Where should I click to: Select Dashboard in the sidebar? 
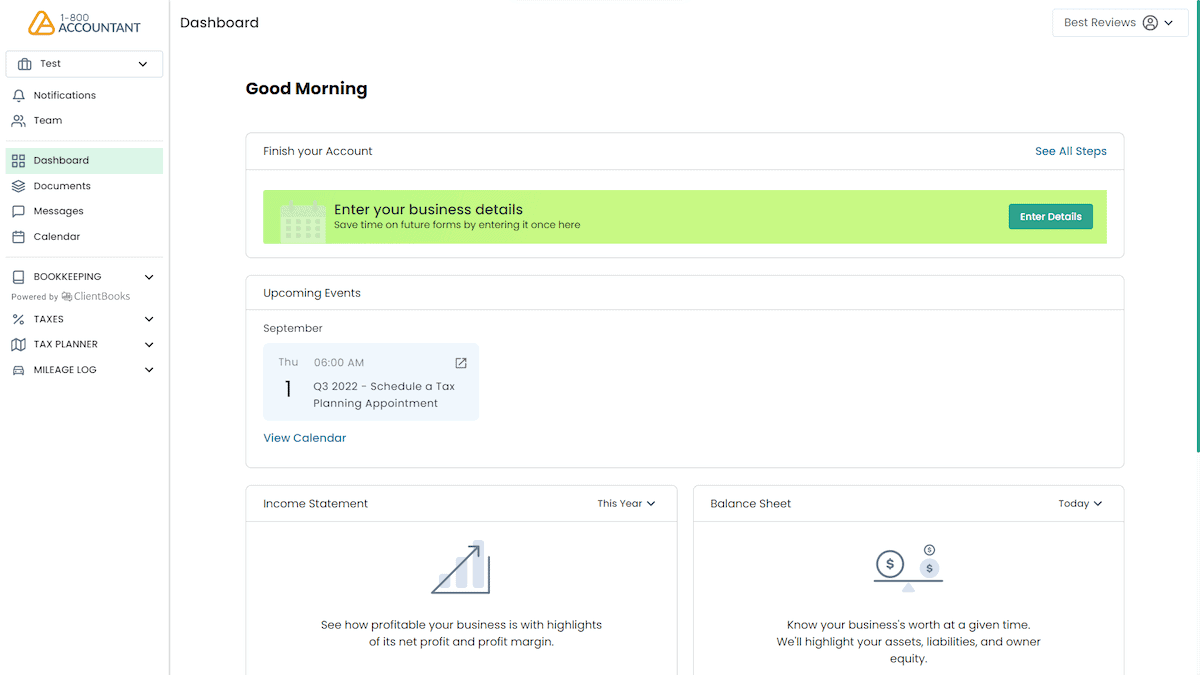click(x=60, y=160)
